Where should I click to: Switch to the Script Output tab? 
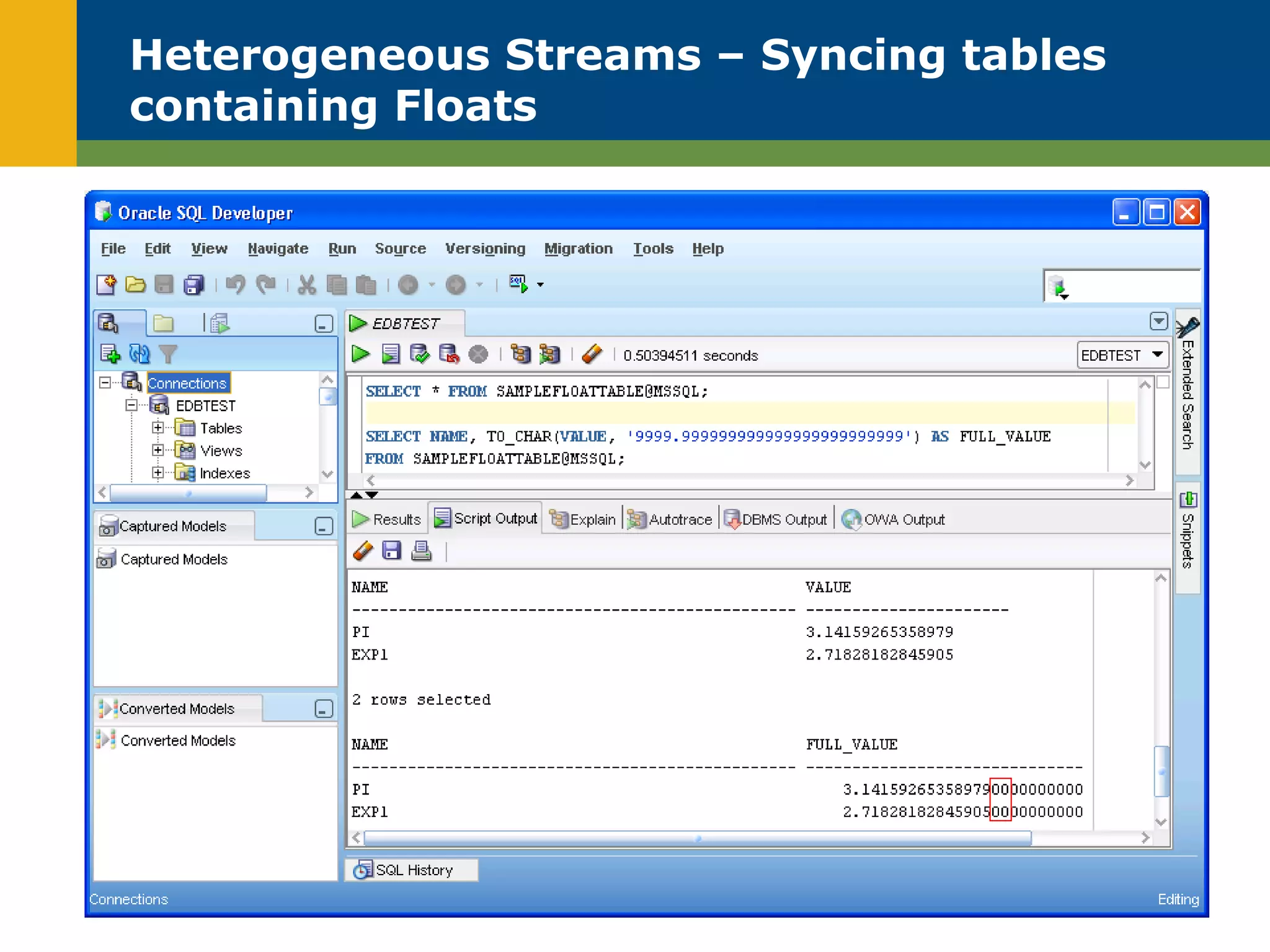486,518
